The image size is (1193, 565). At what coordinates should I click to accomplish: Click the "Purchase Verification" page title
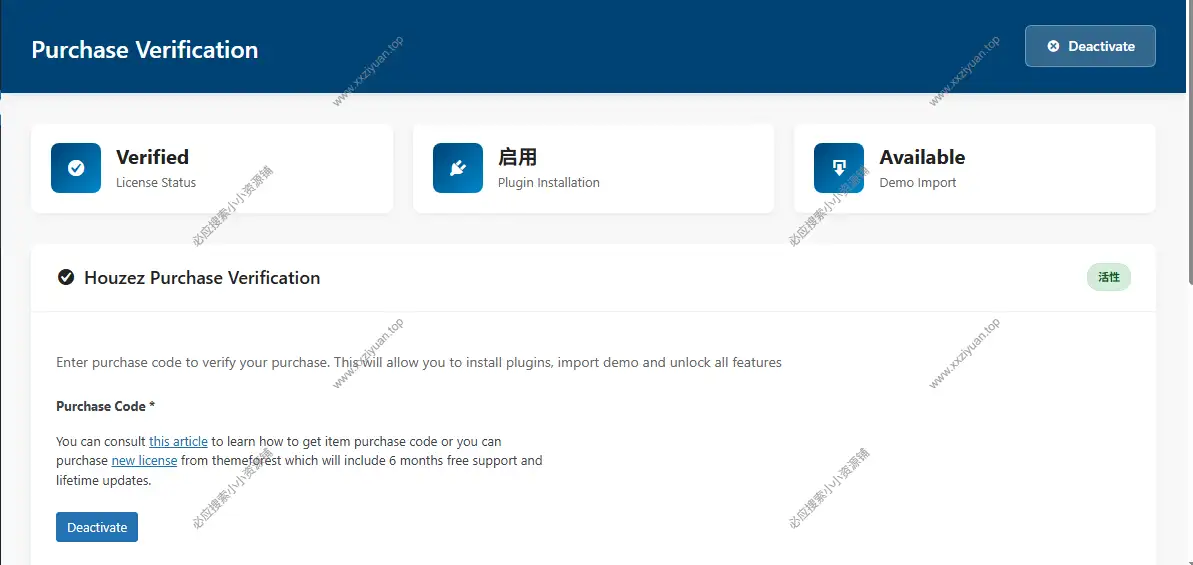(x=145, y=50)
